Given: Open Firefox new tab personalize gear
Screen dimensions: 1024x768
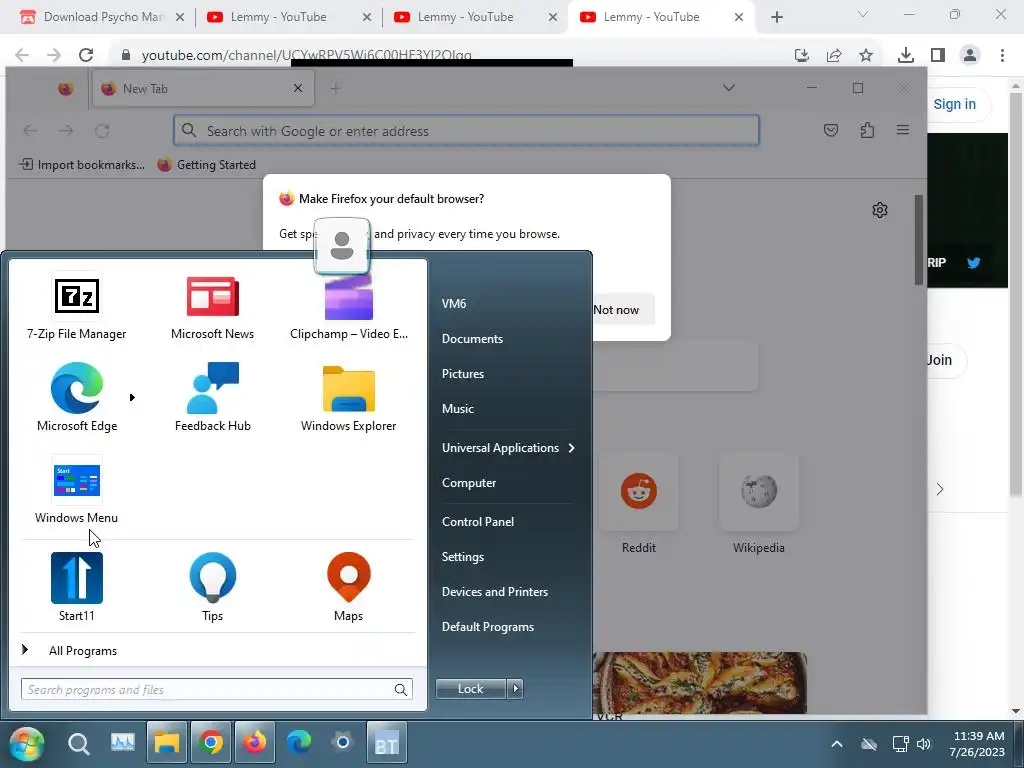Looking at the screenshot, I should (x=880, y=210).
